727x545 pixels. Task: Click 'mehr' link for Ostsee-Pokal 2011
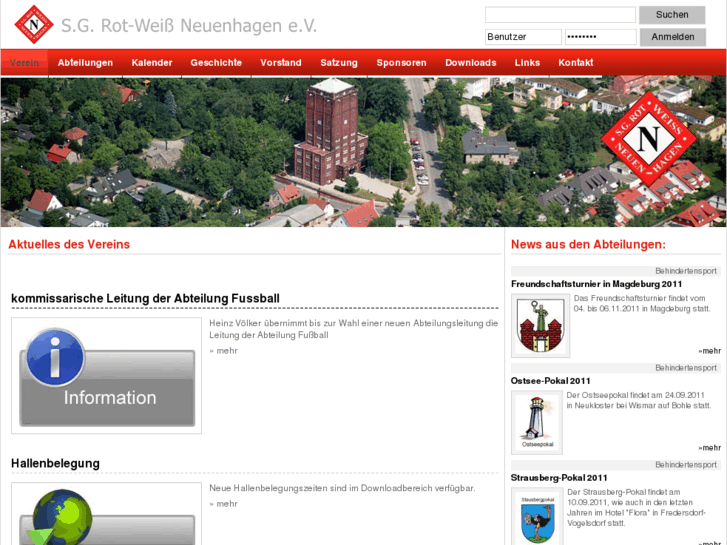click(x=710, y=447)
